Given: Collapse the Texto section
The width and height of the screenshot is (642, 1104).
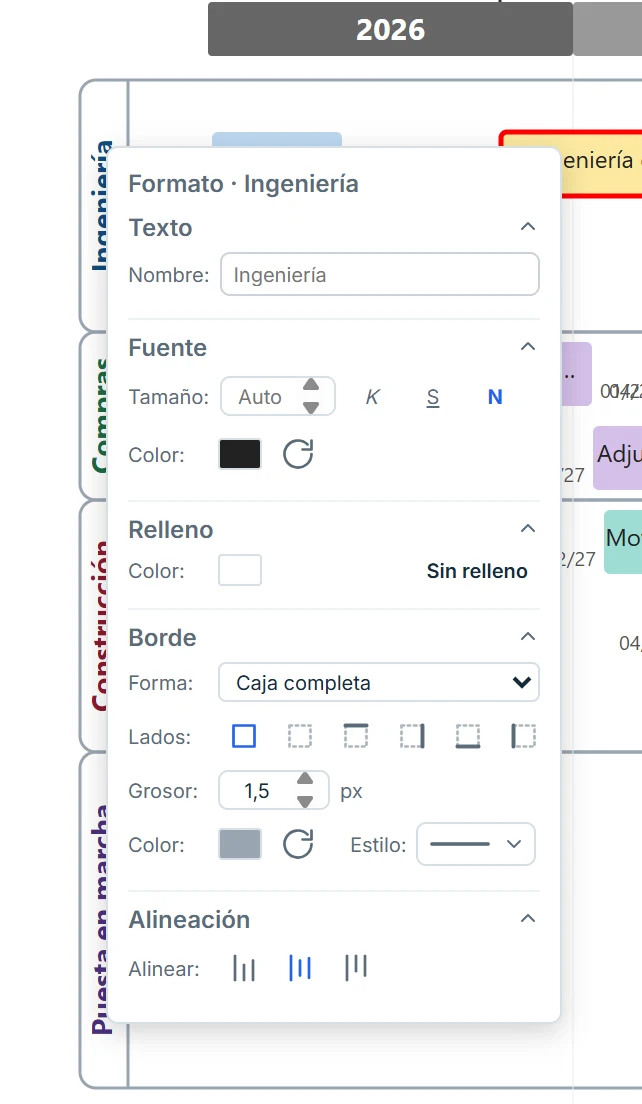Looking at the screenshot, I should pos(527,227).
